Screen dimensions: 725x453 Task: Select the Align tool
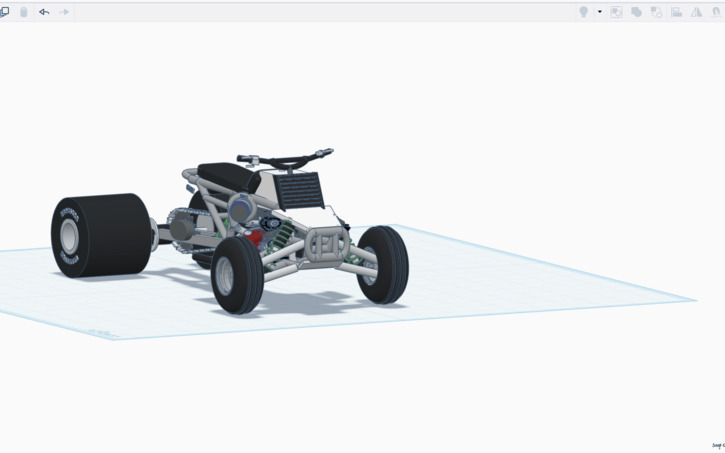coord(676,12)
